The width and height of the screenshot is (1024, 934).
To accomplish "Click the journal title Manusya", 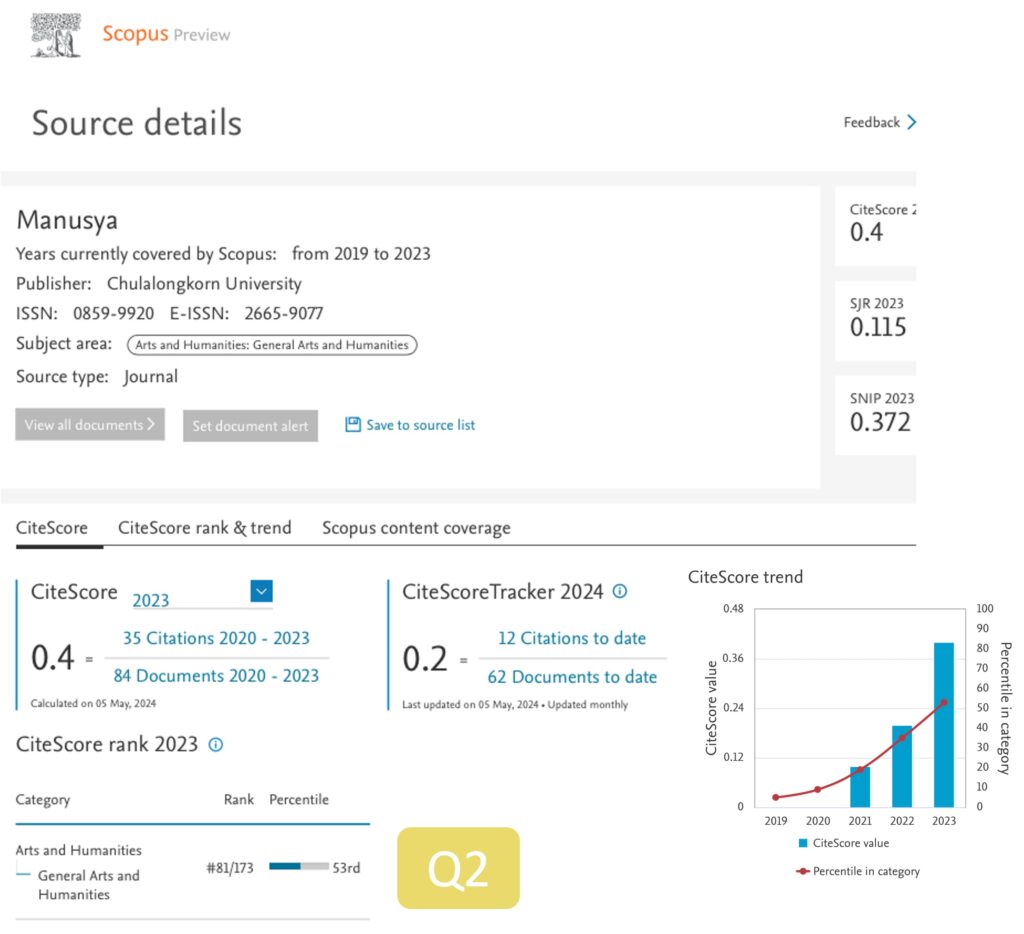I will click(67, 221).
